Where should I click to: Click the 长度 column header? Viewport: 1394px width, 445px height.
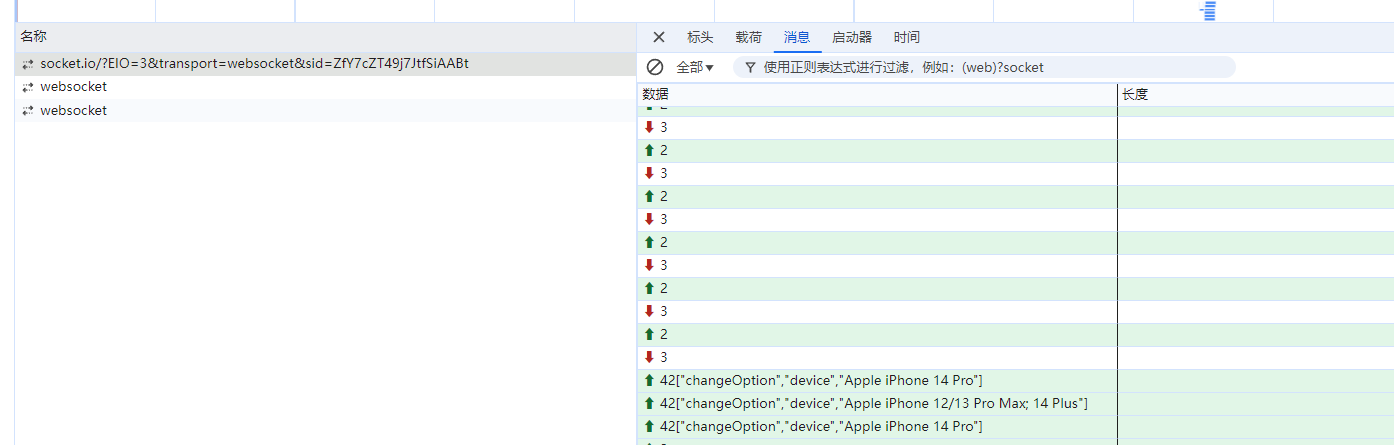[x=1135, y=95]
